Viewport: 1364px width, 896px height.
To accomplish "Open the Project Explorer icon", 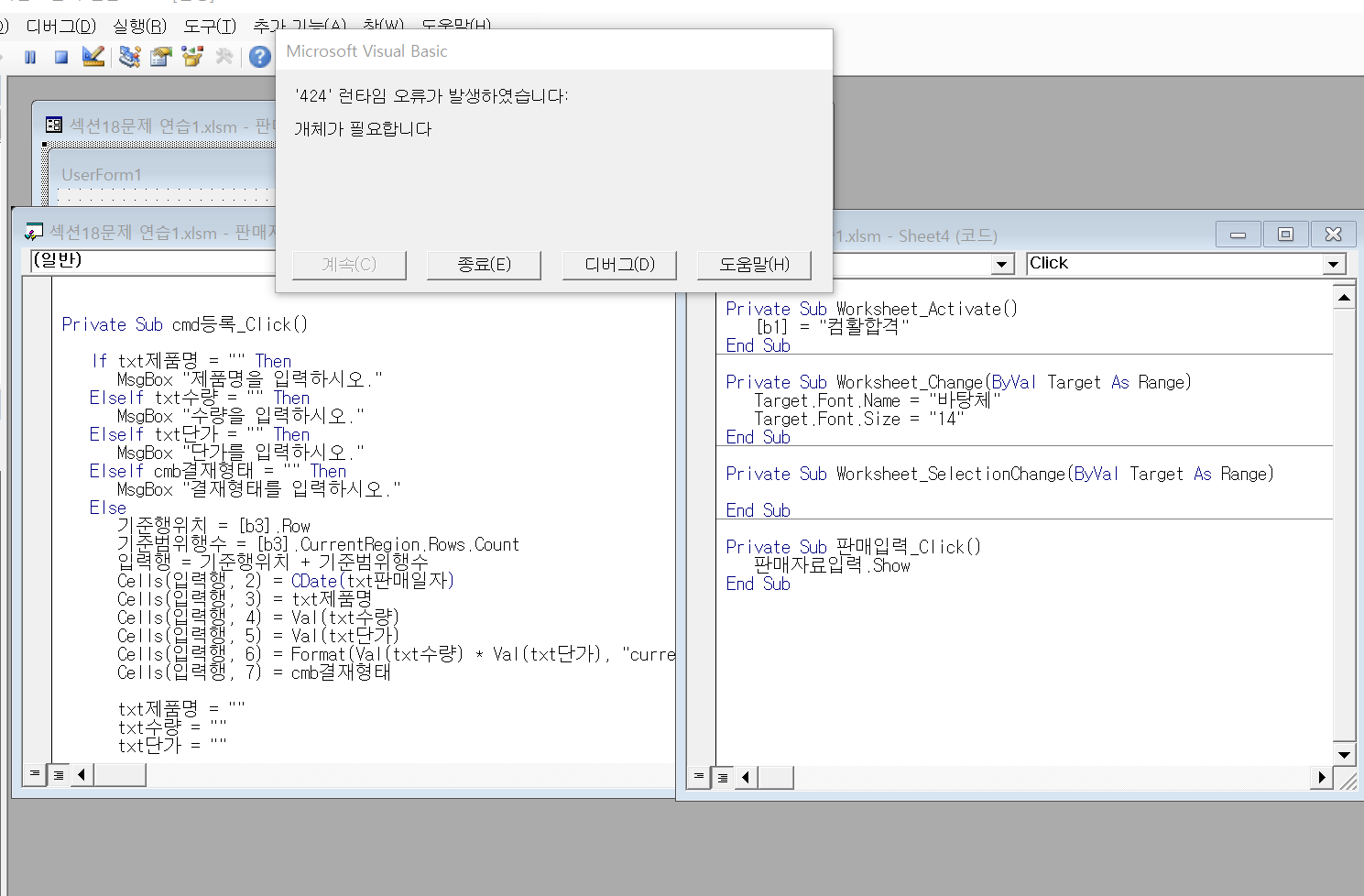I will click(x=129, y=57).
